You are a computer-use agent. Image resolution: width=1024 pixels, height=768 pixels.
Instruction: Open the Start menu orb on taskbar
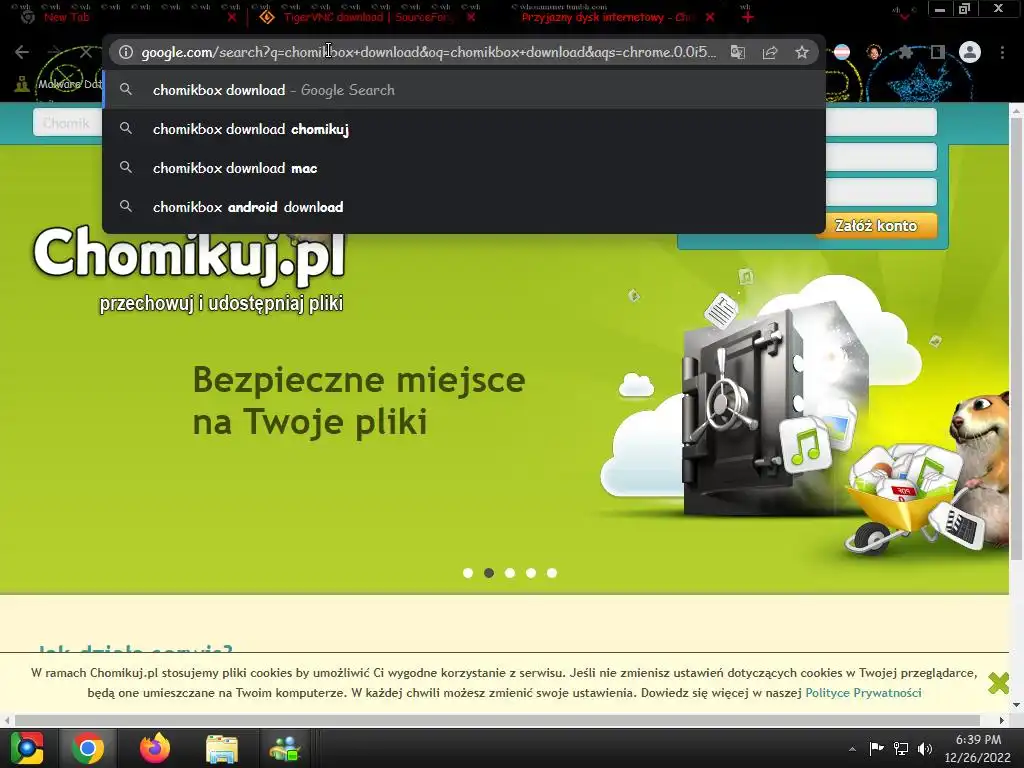27,748
